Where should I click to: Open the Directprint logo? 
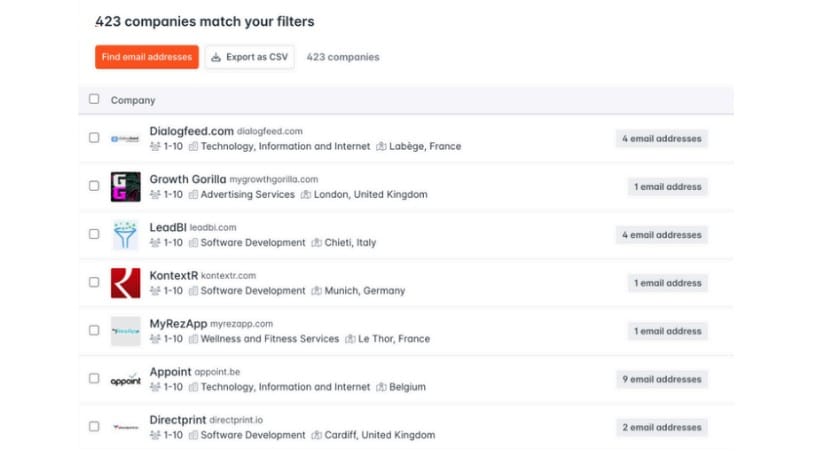tap(125, 427)
